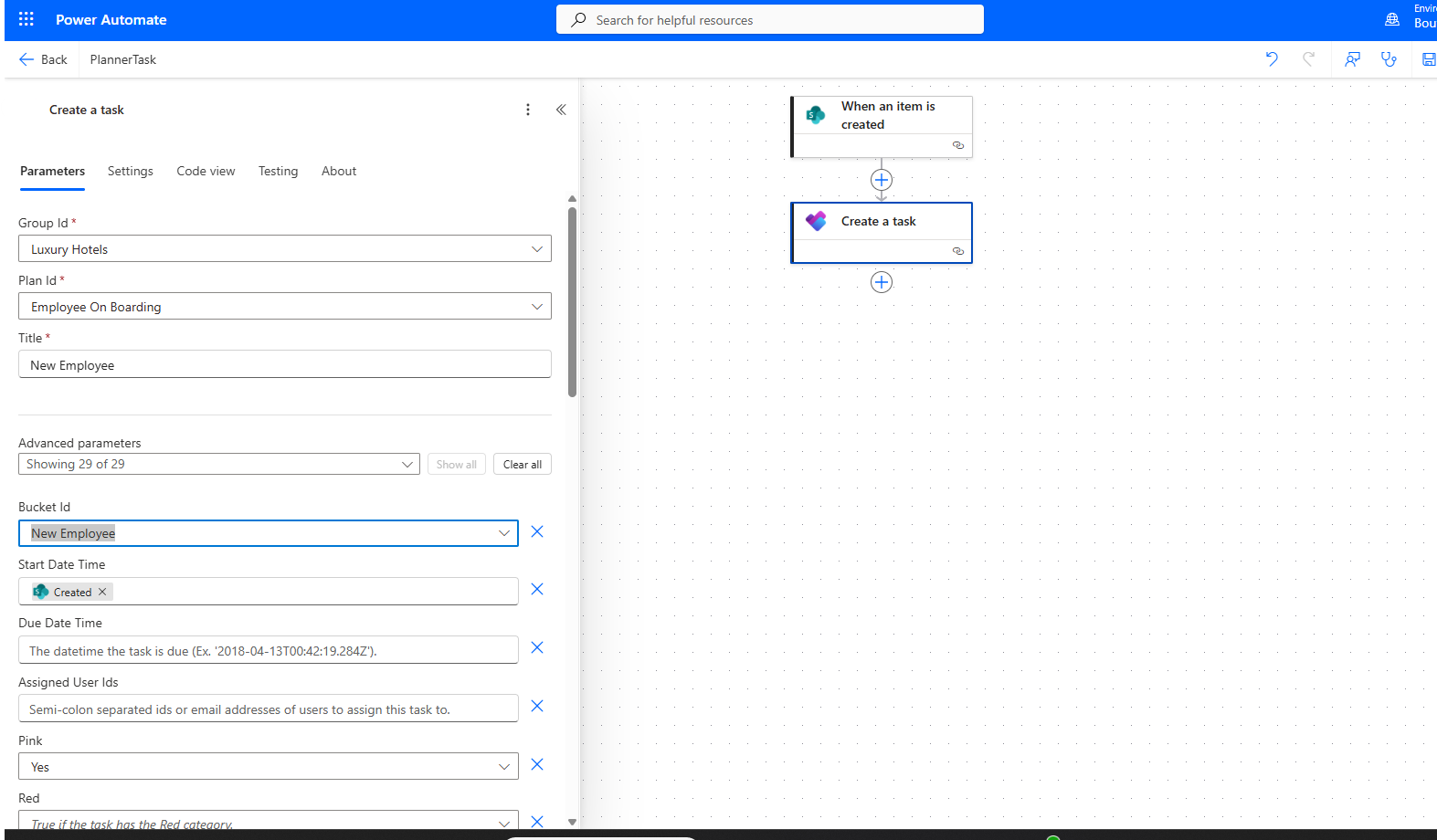Click the panel scroll down arrow
Screen dimensions: 1437x840
tap(572, 822)
